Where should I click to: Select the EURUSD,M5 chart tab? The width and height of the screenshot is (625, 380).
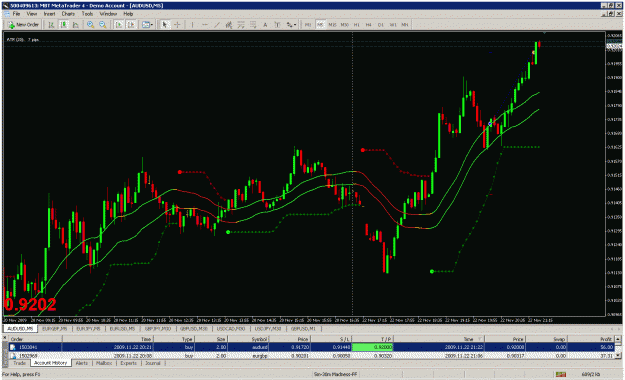click(122, 329)
